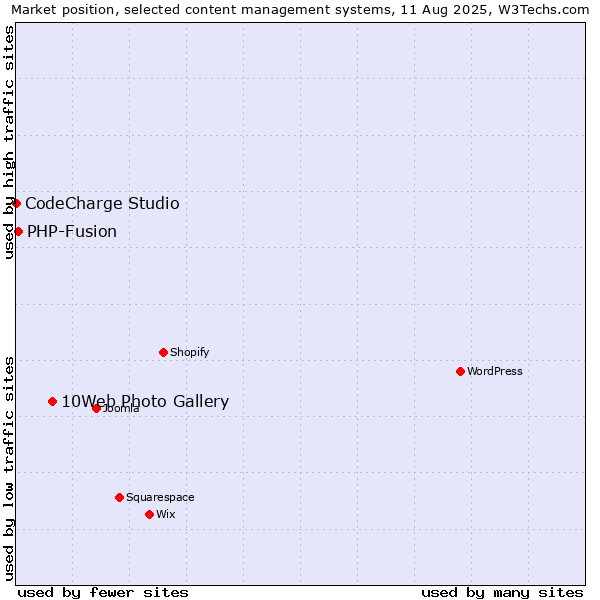Screen dimensions: 600x600
Task: Click the 'used by low traffic sites' label
Action: click(8, 469)
